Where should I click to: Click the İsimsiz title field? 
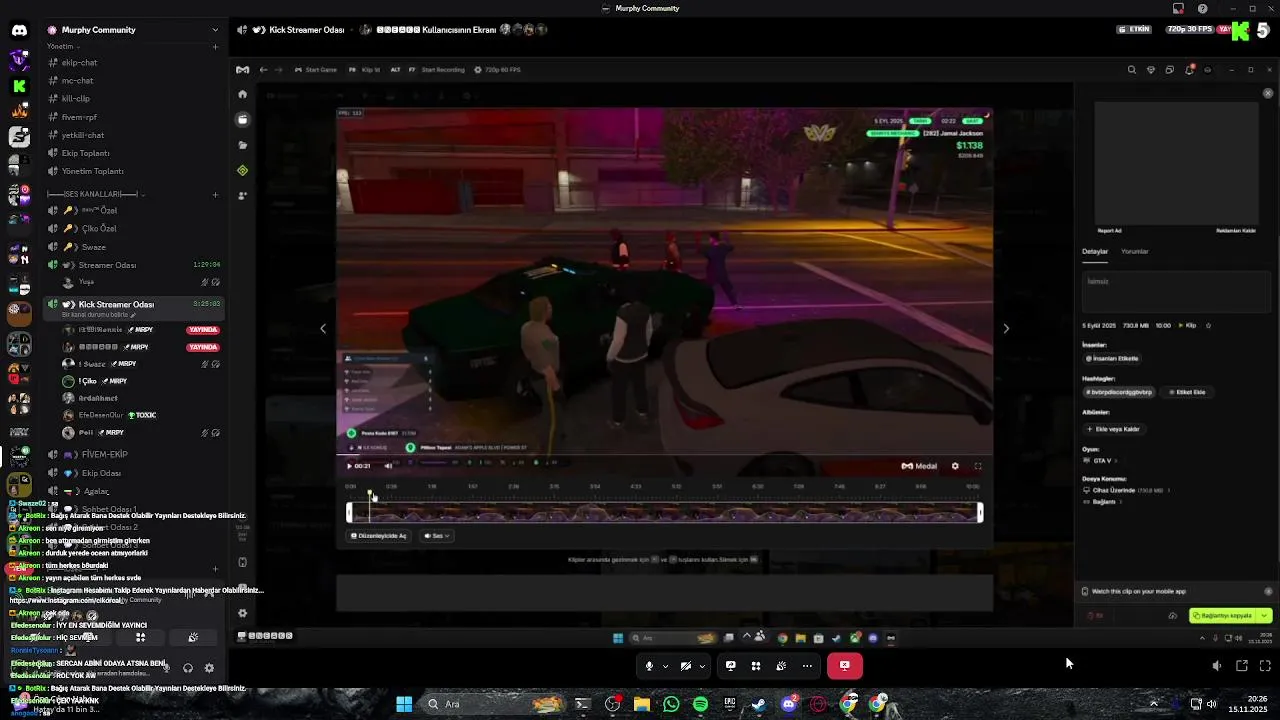1176,290
